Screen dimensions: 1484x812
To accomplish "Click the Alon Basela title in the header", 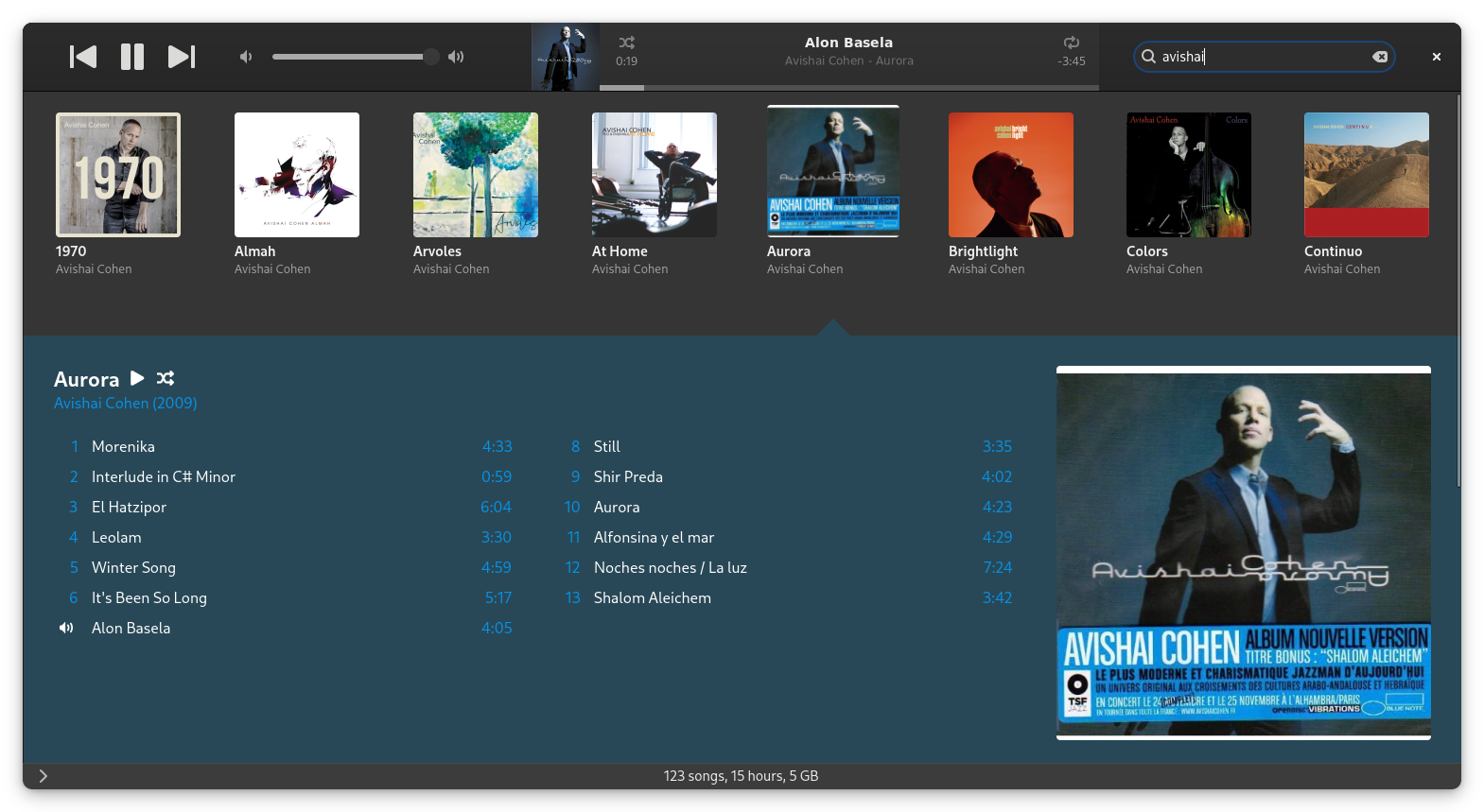I will [x=848, y=43].
